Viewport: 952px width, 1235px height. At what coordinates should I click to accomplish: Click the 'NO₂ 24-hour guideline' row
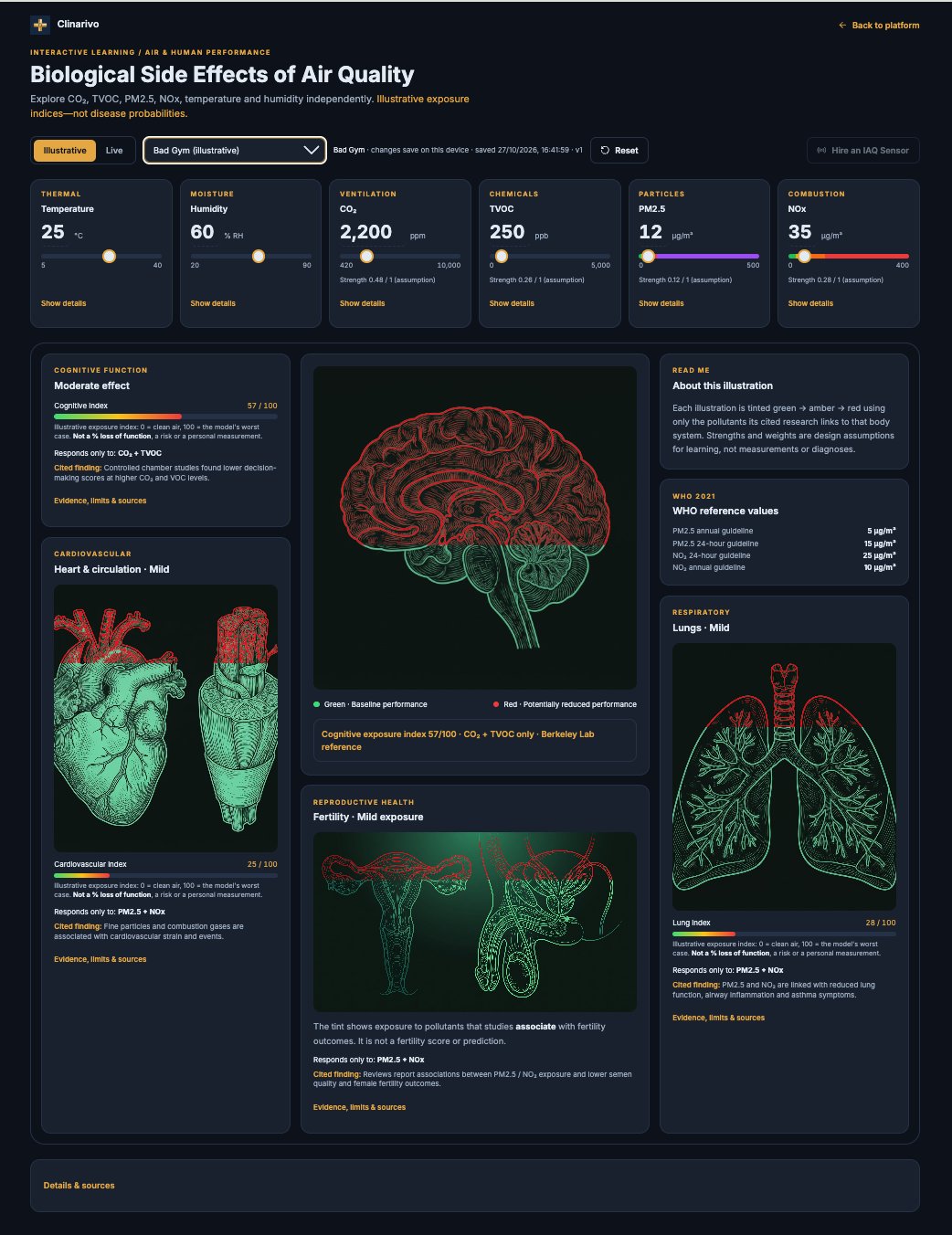click(784, 555)
